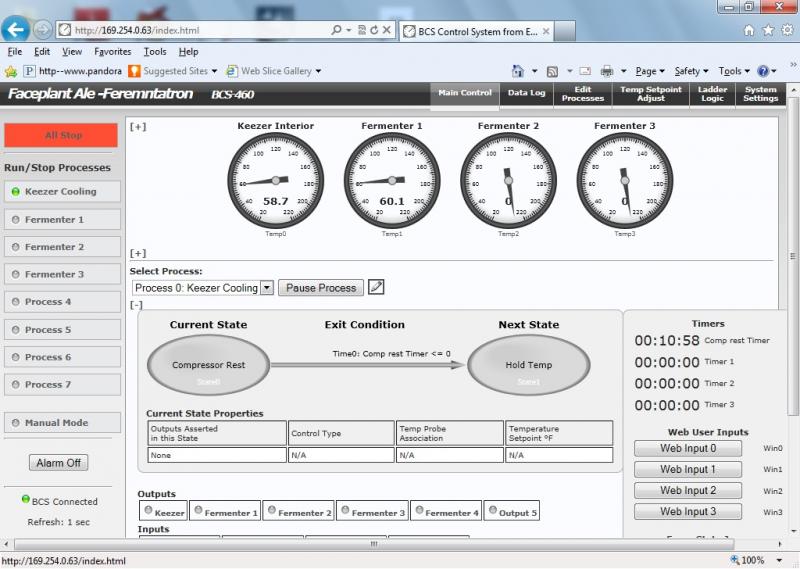Toggle Output 5
Screen dimensions: 800x569
(x=512, y=510)
